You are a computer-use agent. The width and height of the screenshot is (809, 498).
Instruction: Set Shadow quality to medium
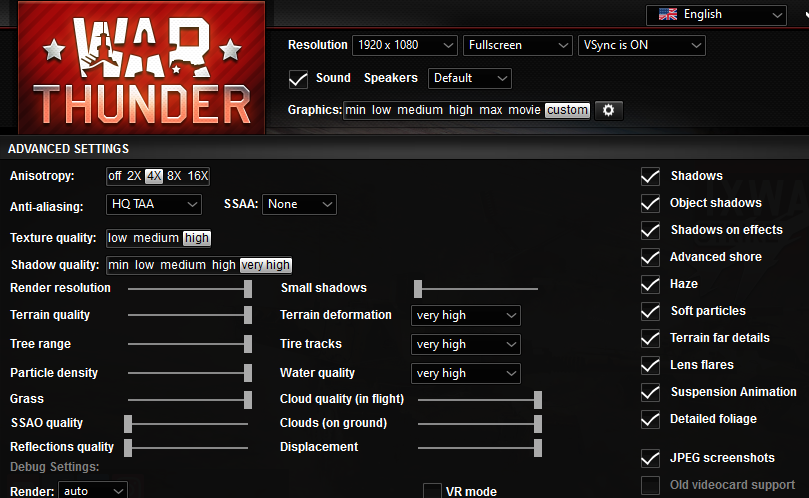tap(183, 265)
